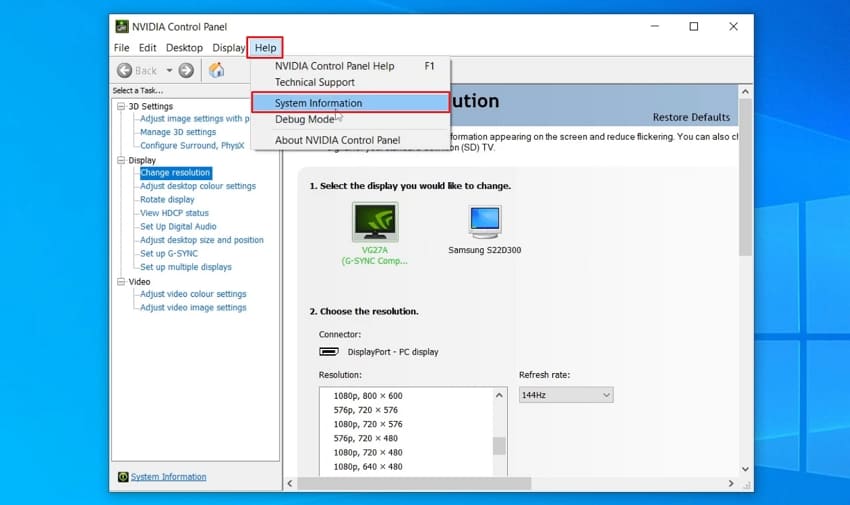Open Adjust desktop colour settings
Screen dimensions: 850x505
pyautogui.click(x=198, y=186)
